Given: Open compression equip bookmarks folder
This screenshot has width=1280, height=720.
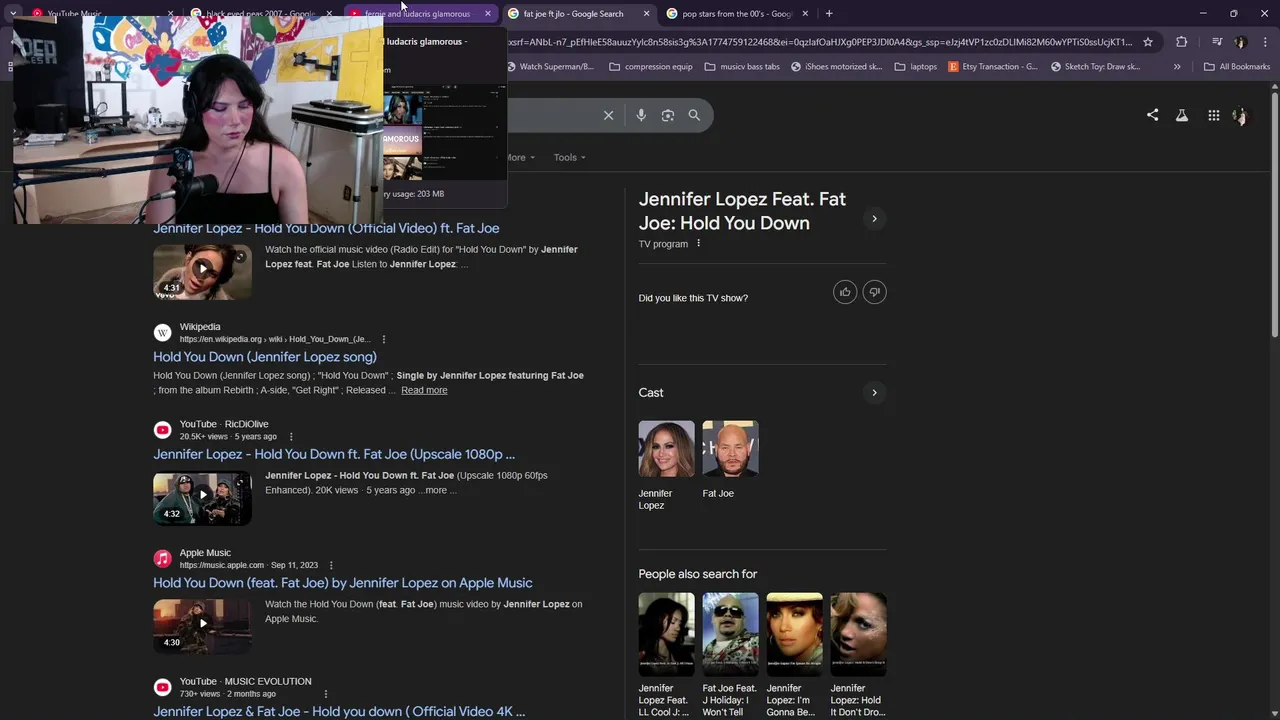Looking at the screenshot, I should click(x=651, y=67).
